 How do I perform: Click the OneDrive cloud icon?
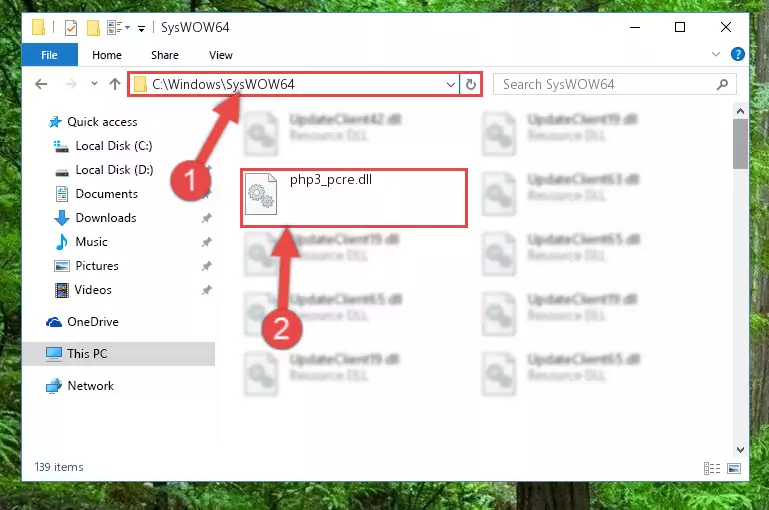54,322
